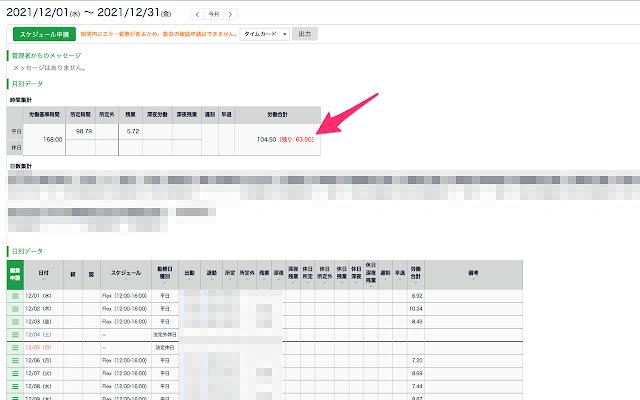The image size is (640, 400).
Task: Click the 2021/12/01 ~ 2021/12/31 period title
Action: 89,13
